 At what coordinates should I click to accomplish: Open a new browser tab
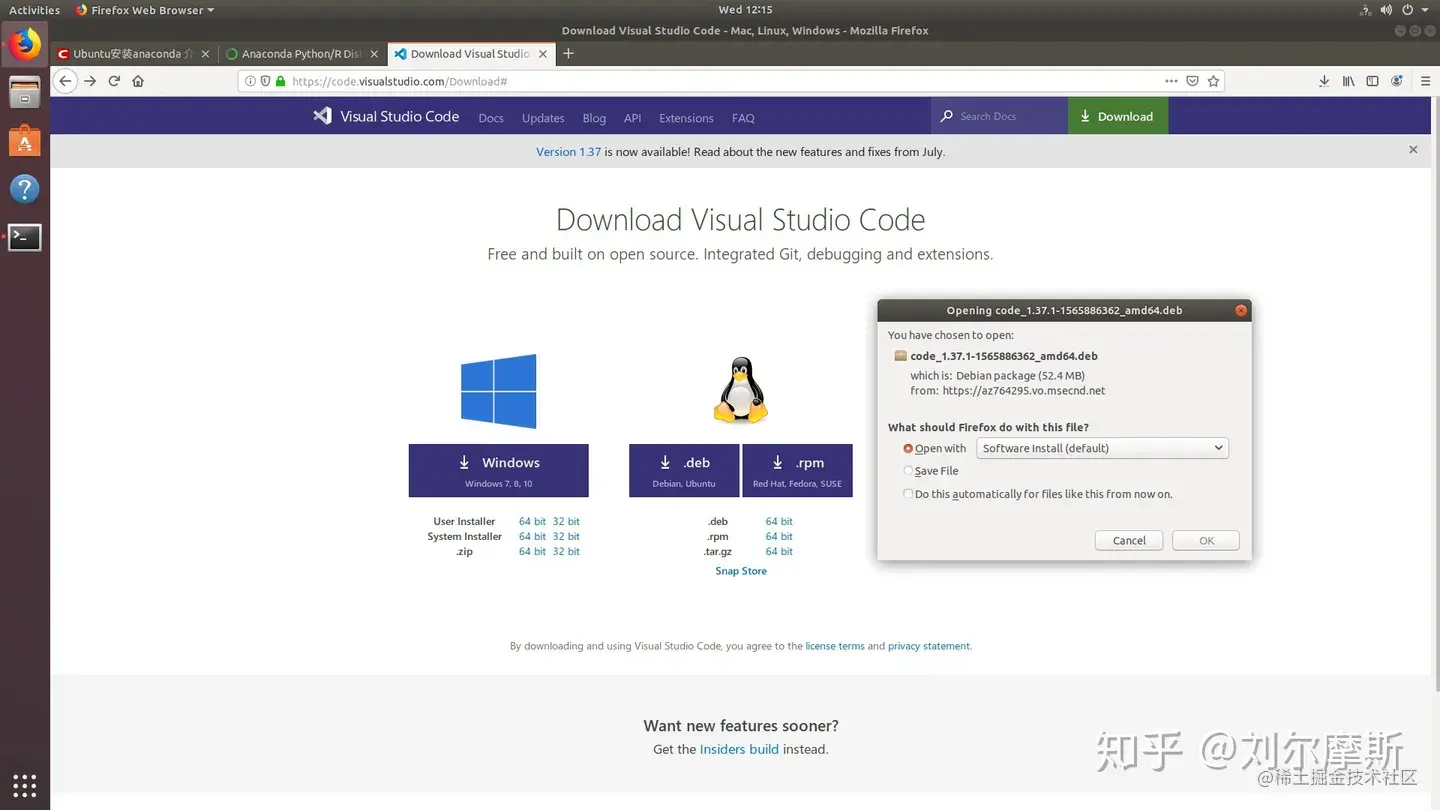pyautogui.click(x=568, y=54)
